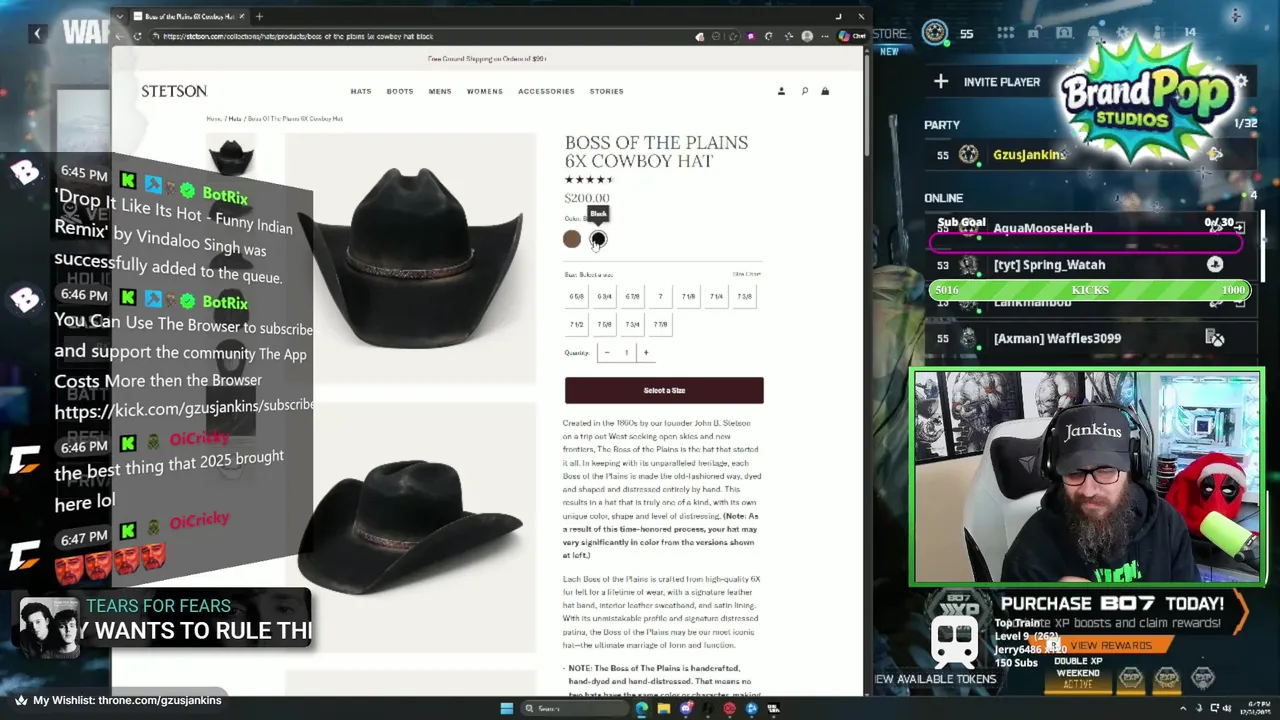Click INVITE PLAYER plus icon
The height and width of the screenshot is (720, 1280).
(941, 81)
